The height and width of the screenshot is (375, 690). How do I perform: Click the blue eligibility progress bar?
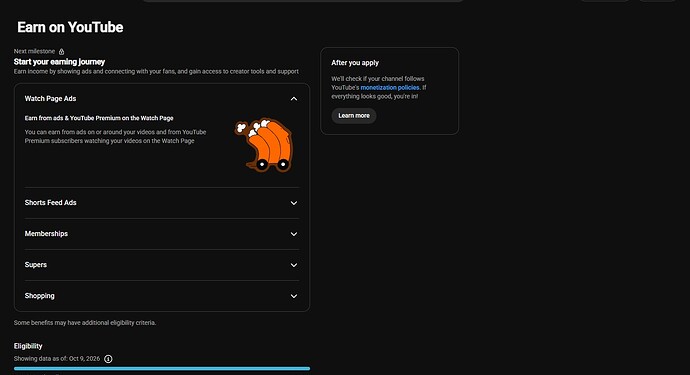[162, 369]
